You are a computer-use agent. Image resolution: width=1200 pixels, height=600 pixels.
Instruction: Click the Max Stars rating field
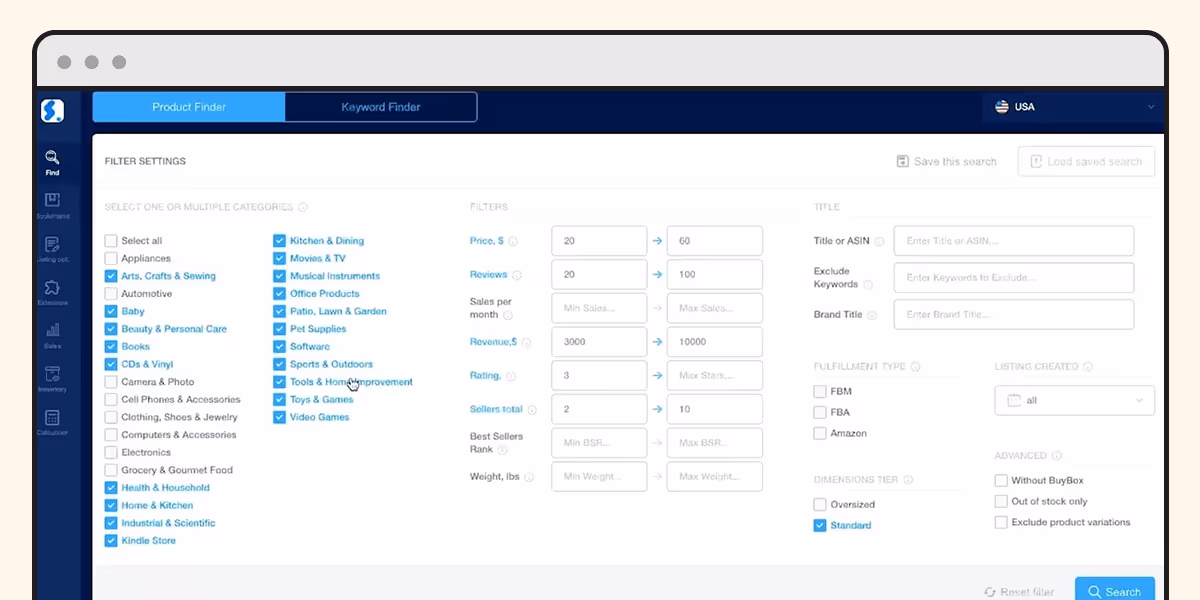click(715, 376)
